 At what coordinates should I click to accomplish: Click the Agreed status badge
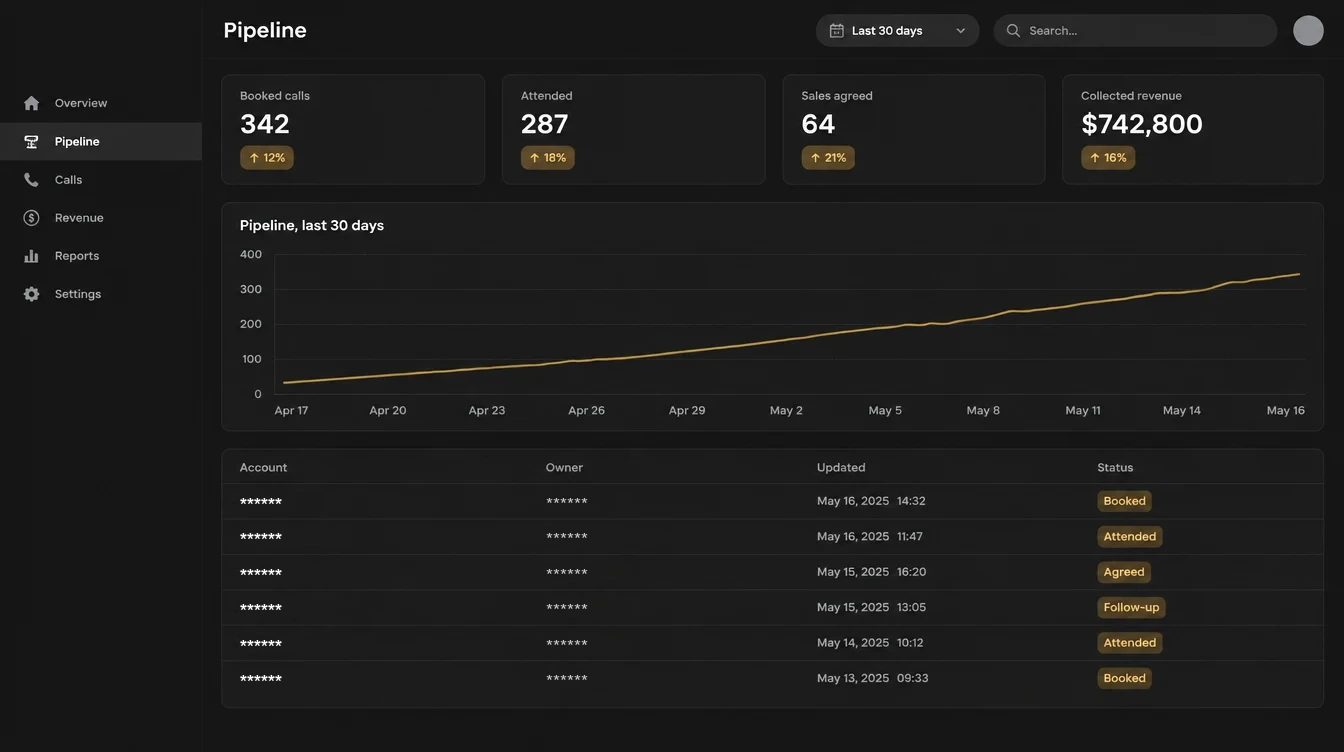click(x=1124, y=572)
